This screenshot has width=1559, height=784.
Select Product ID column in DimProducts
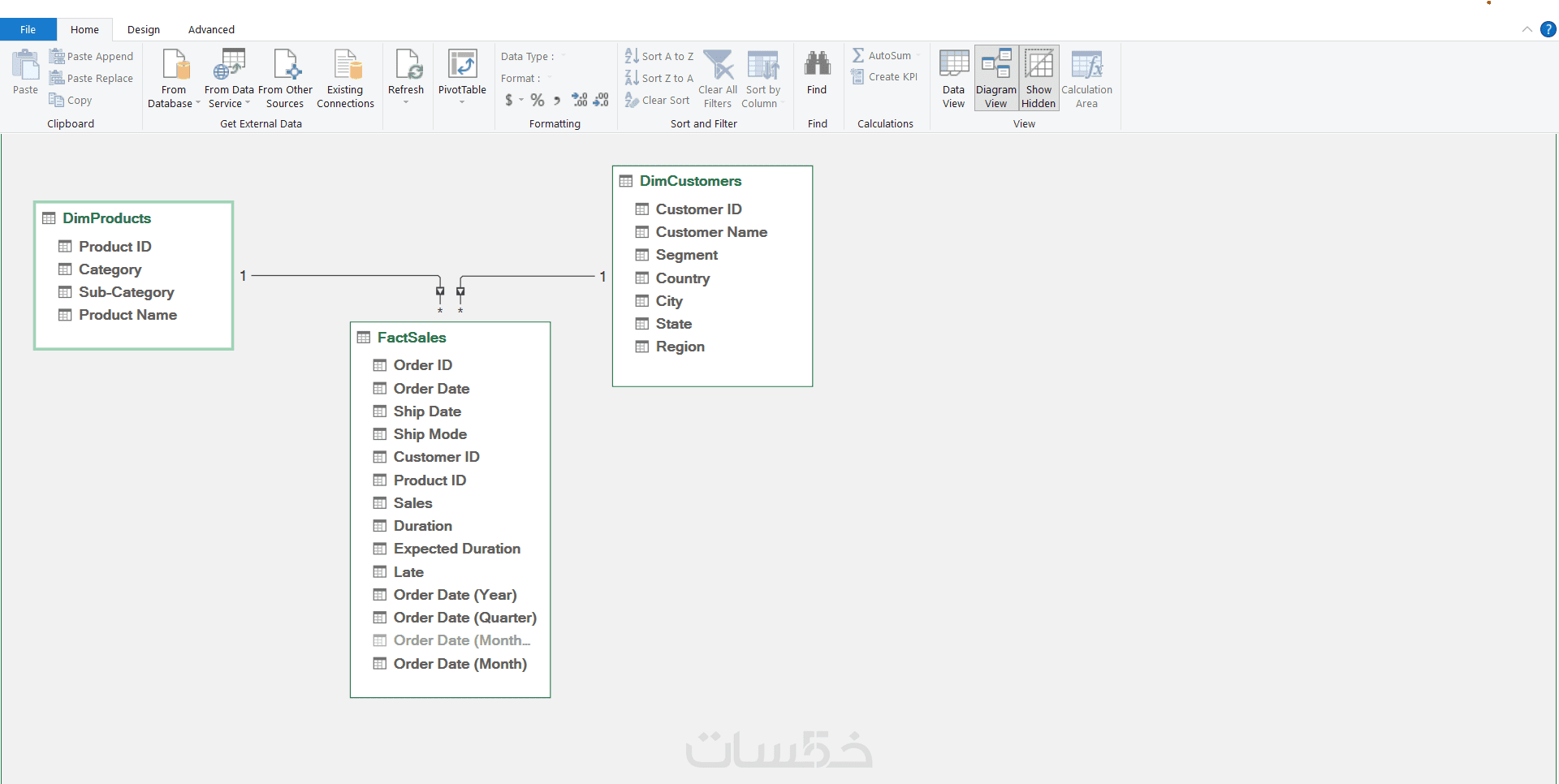point(114,247)
